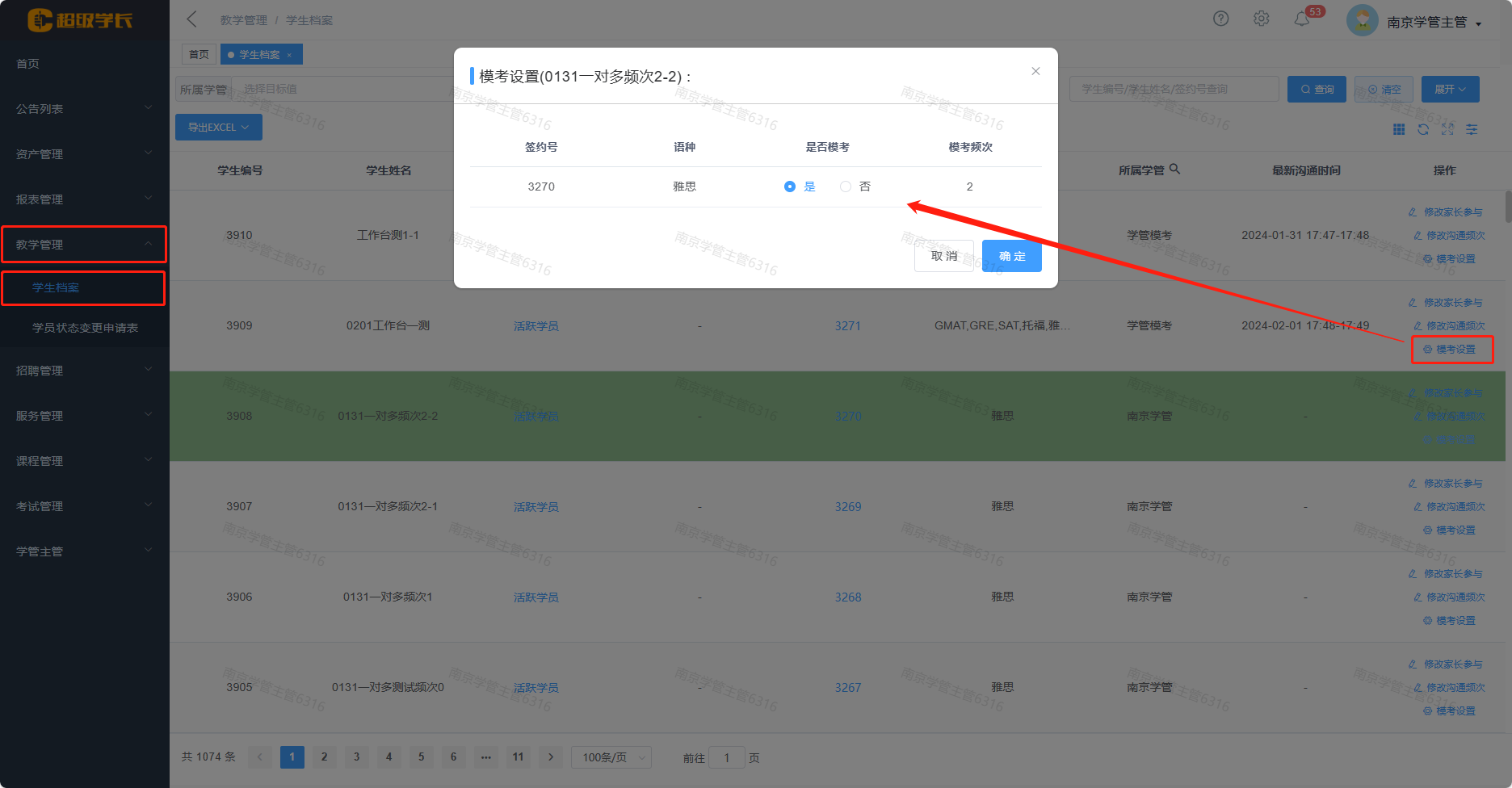1512x788 pixels.
Task: Click the table refresh icon
Action: [x=1423, y=129]
